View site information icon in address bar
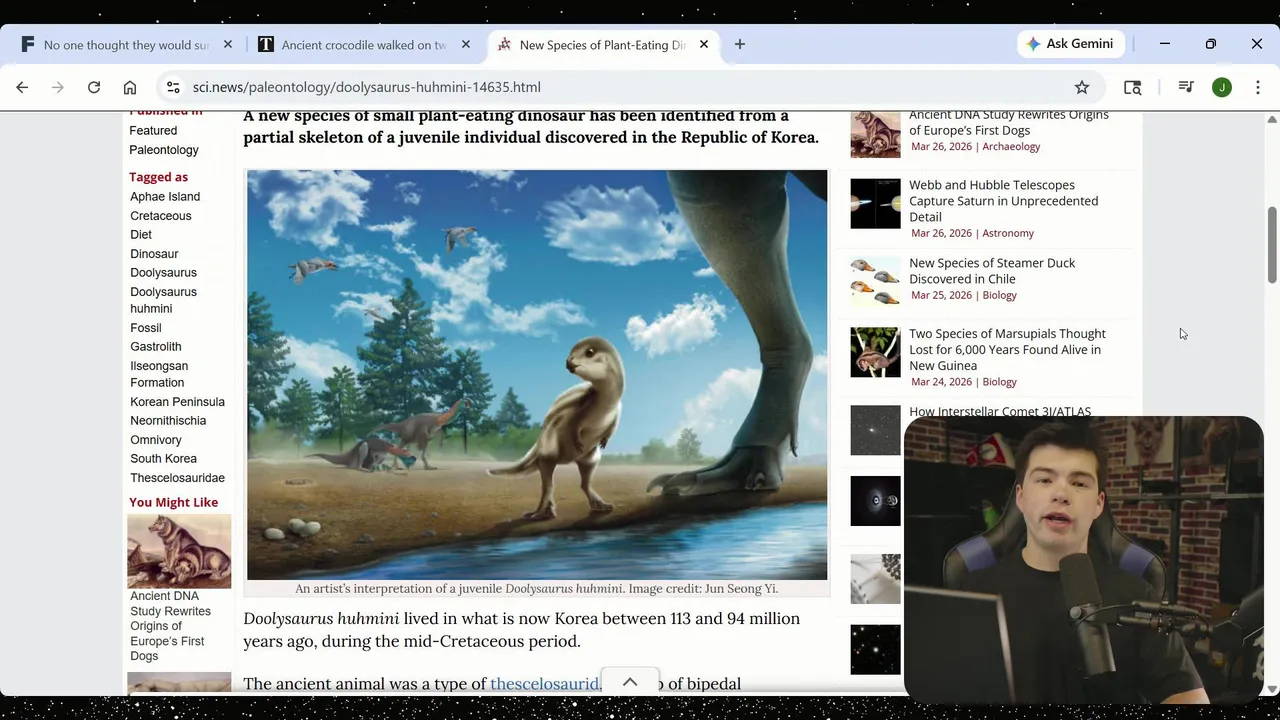This screenshot has height=720, width=1280. [x=173, y=87]
